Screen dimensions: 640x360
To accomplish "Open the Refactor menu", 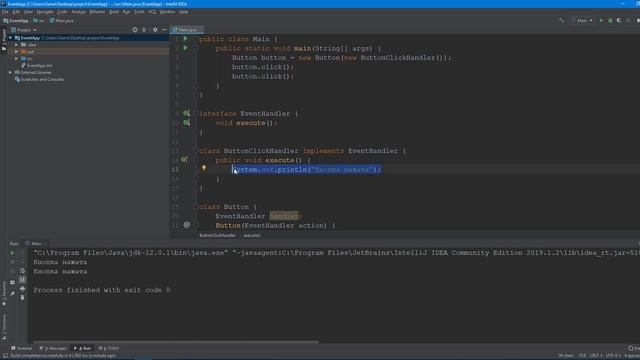I will [x=97, y=12].
